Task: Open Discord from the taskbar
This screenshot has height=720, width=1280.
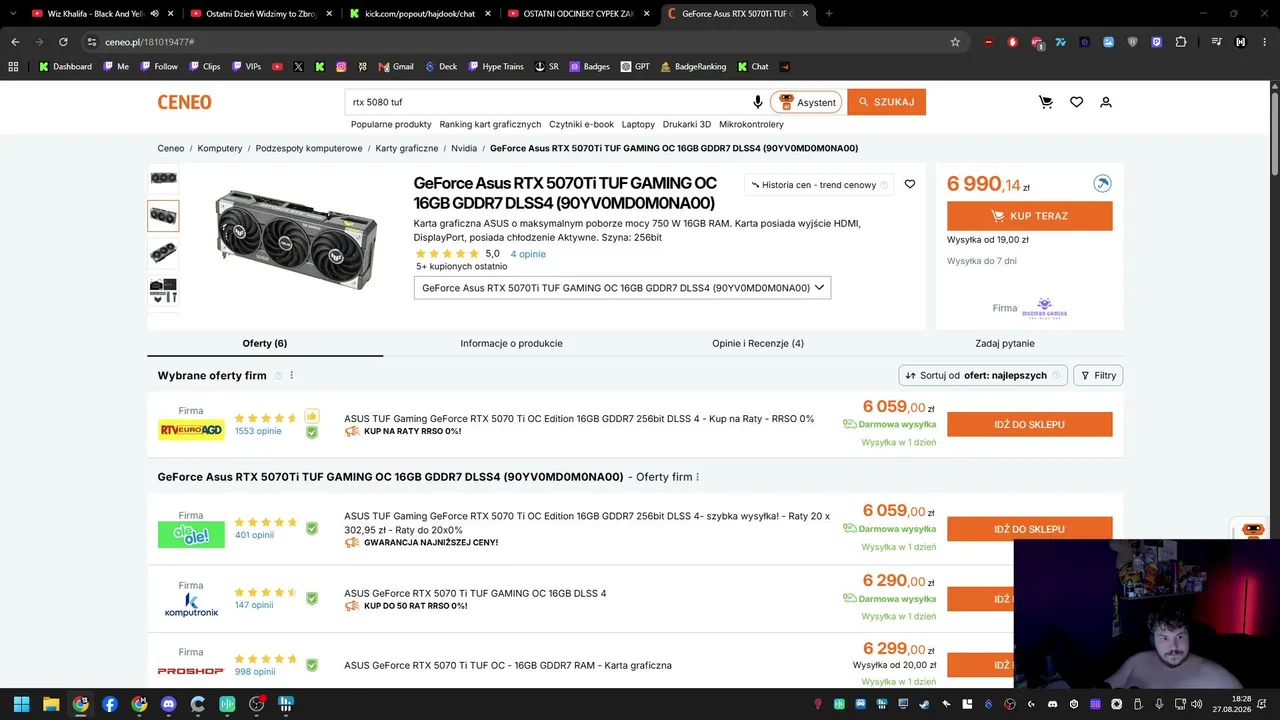Action: (168, 704)
